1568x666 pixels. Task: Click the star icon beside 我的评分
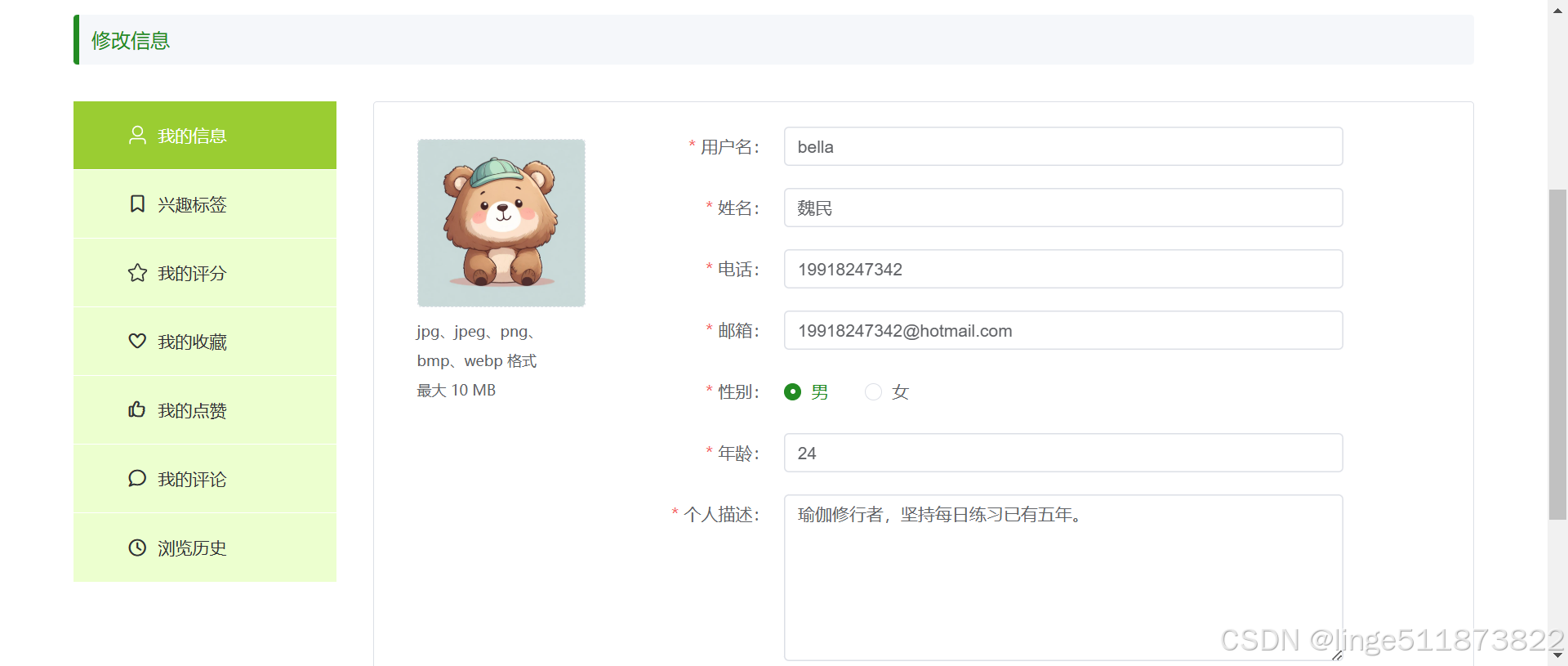pos(137,272)
